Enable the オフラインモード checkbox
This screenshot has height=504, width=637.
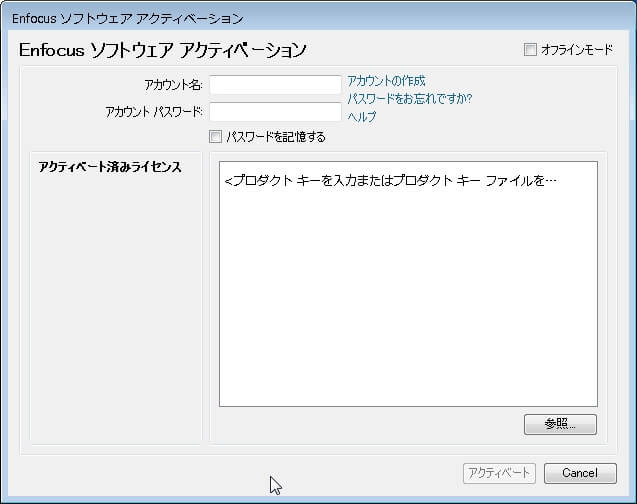coord(530,50)
